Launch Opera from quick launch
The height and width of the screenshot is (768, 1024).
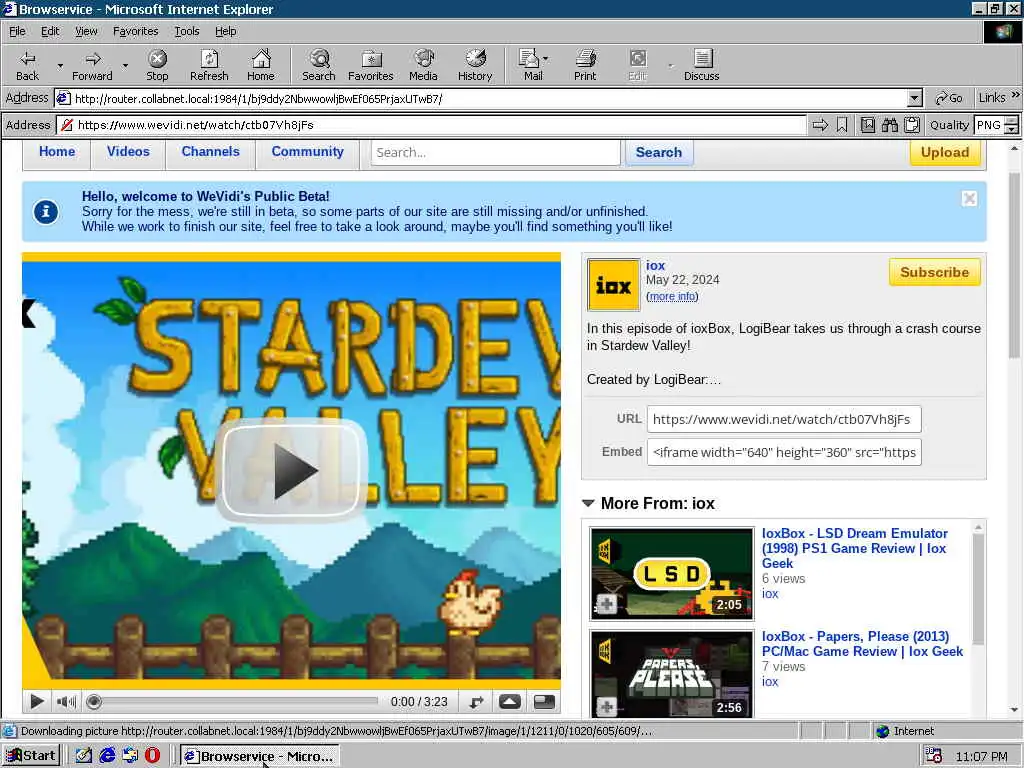pos(152,756)
